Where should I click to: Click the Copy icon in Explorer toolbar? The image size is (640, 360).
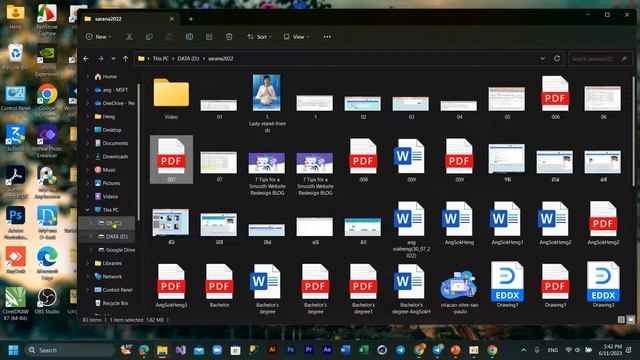pyautogui.click(x=149, y=37)
